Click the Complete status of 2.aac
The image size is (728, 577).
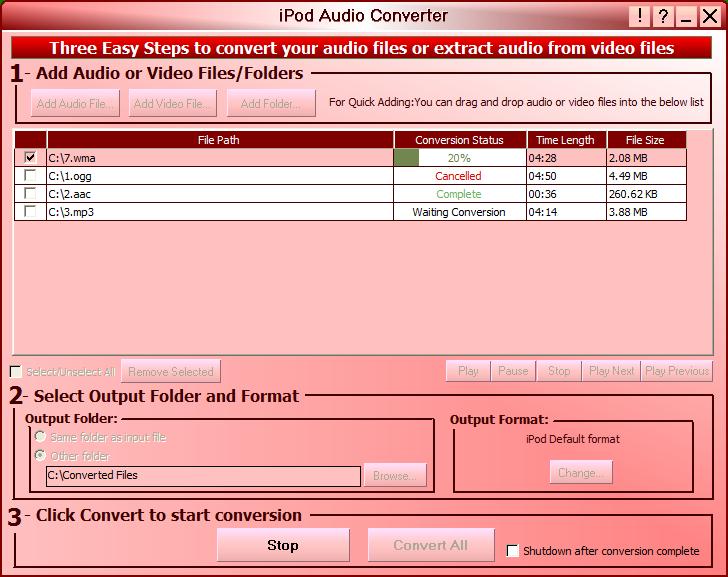(x=459, y=194)
